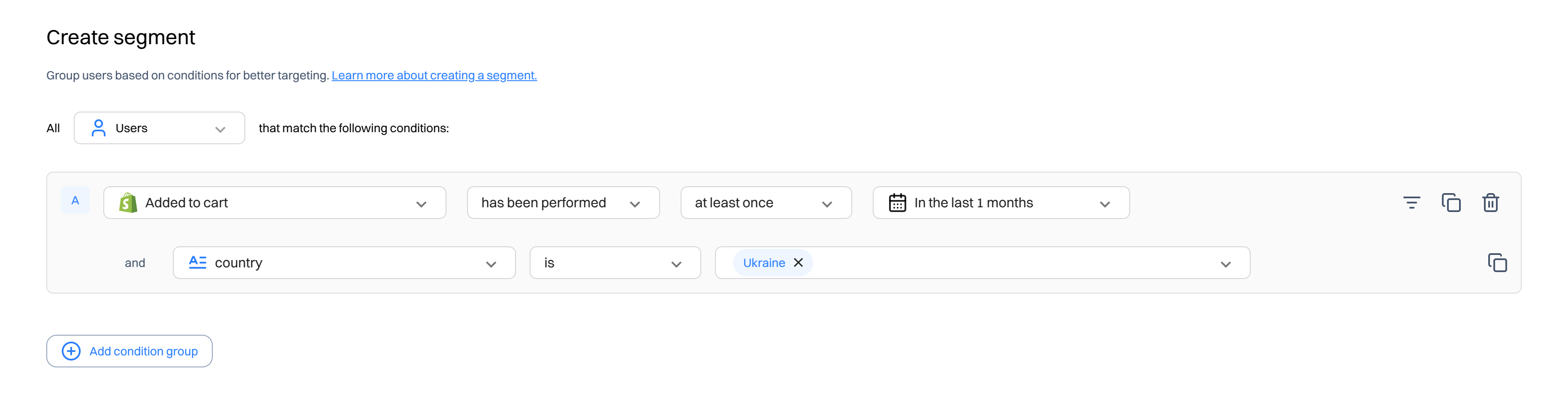
Task: Open the has been performed dropdown
Action: 563,203
